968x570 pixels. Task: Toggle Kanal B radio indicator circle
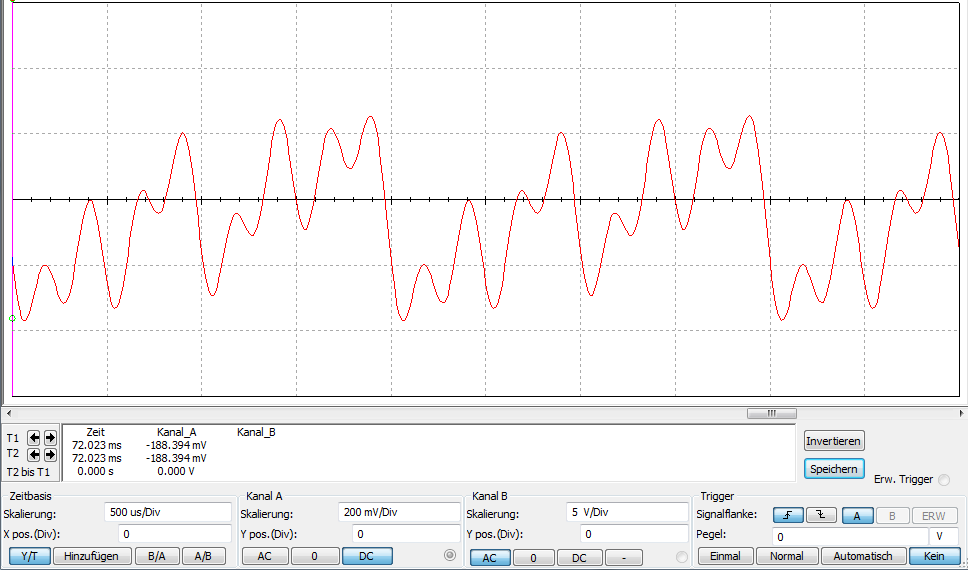[682, 556]
